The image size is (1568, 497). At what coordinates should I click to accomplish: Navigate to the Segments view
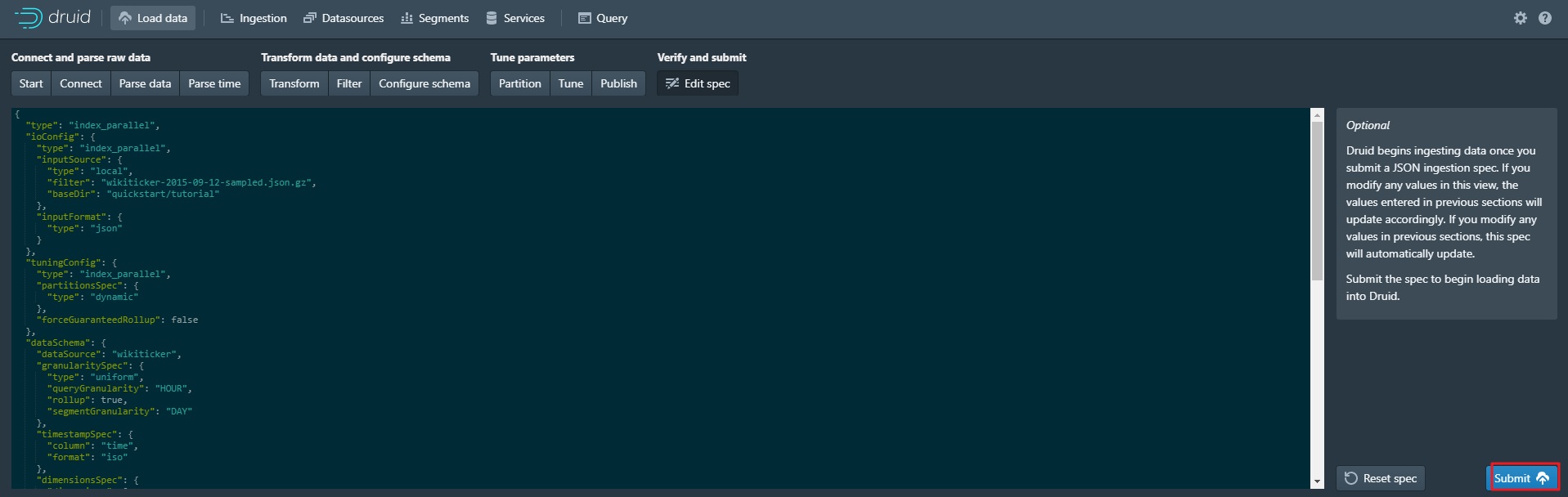pyautogui.click(x=434, y=18)
